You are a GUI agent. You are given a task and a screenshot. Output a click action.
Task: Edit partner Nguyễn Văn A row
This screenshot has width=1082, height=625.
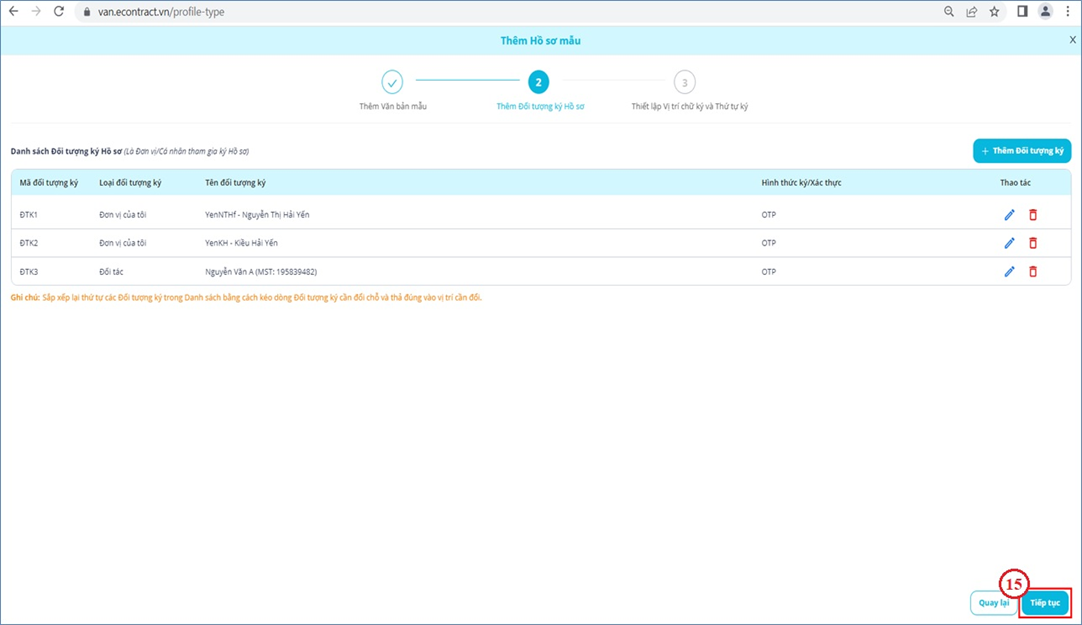[1009, 271]
